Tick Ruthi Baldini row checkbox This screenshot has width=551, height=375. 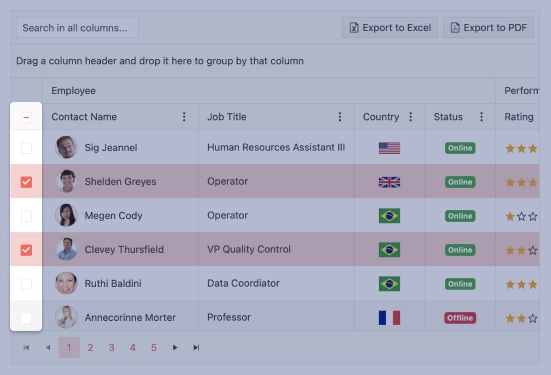[26, 284]
